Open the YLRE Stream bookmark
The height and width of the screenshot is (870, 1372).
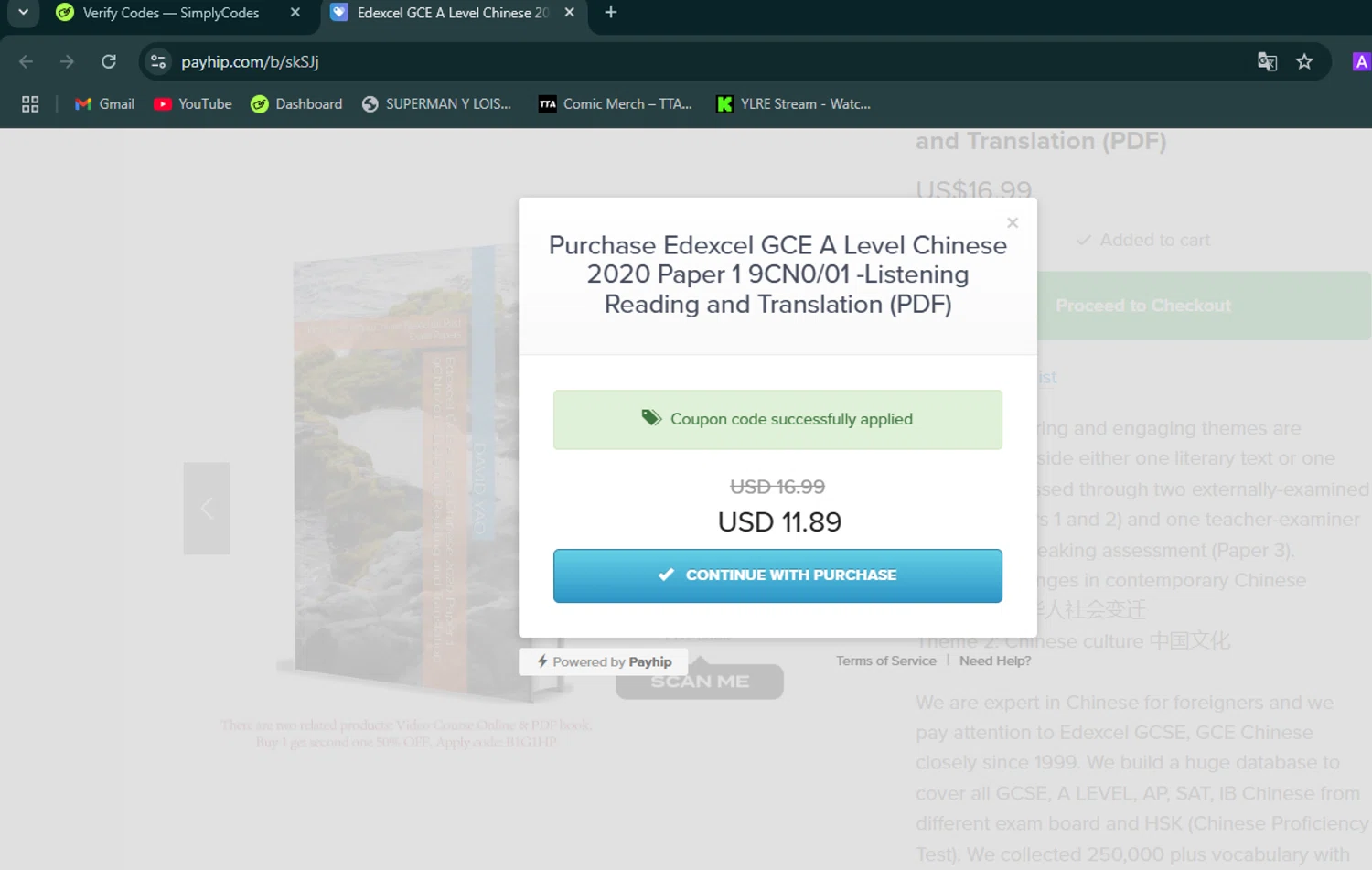pyautogui.click(x=793, y=104)
